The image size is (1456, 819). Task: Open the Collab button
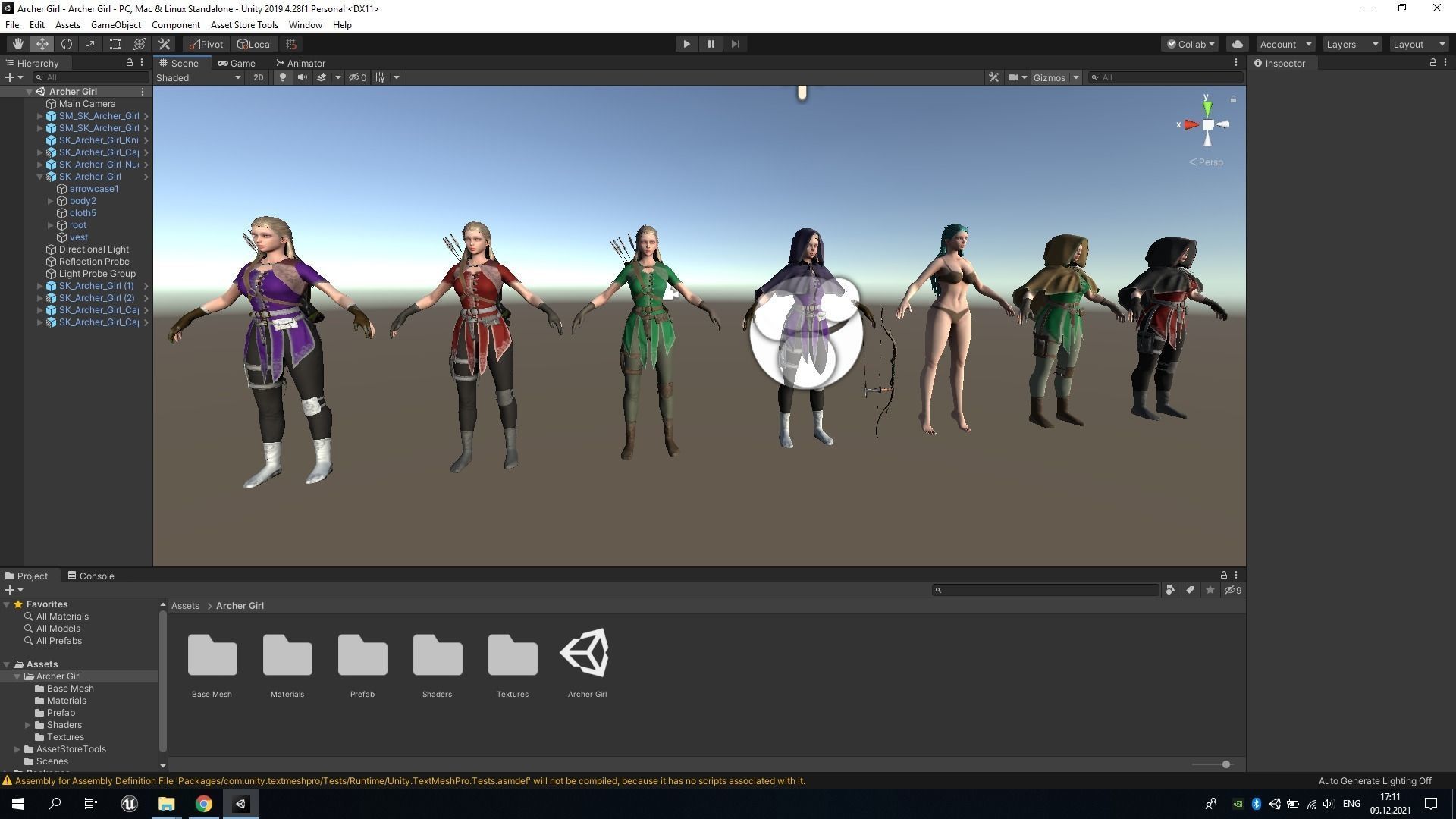click(x=1190, y=44)
